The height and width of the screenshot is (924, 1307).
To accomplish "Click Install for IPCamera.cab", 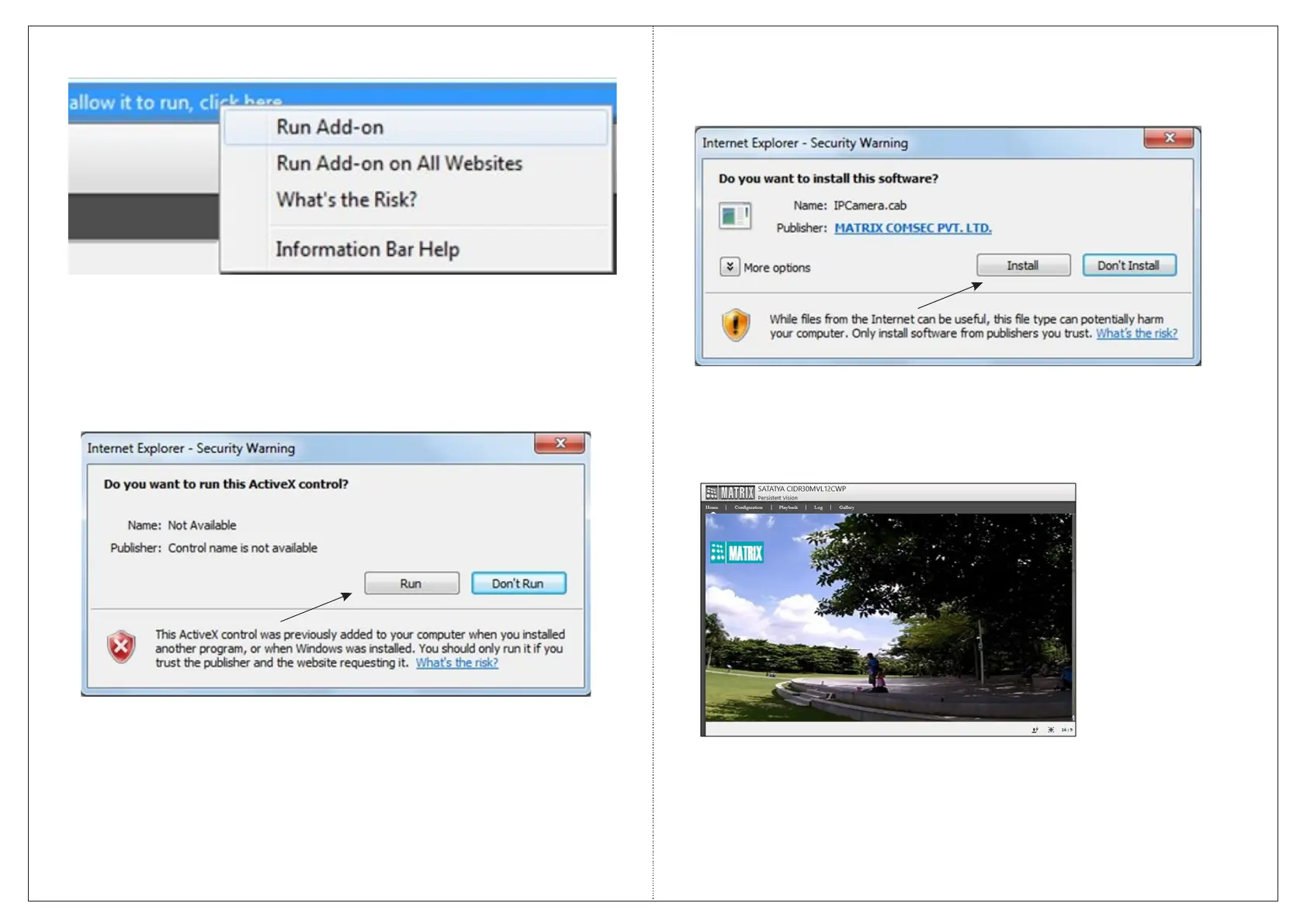I will click(1023, 265).
